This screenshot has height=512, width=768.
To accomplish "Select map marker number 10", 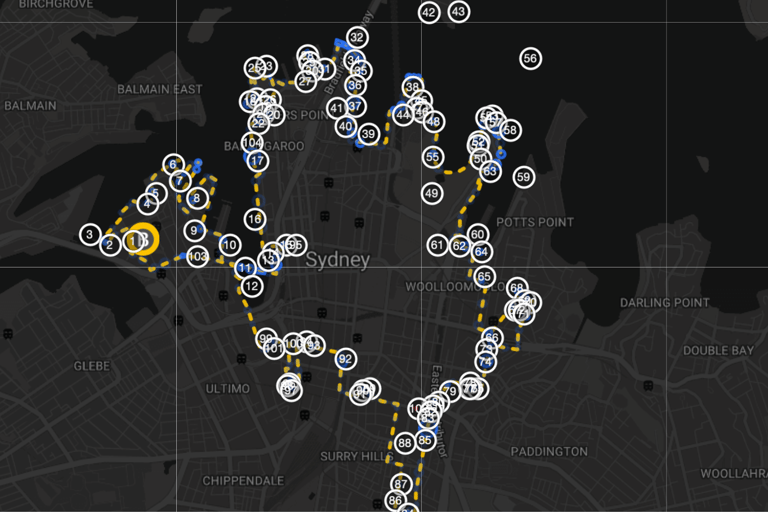I will pos(230,245).
